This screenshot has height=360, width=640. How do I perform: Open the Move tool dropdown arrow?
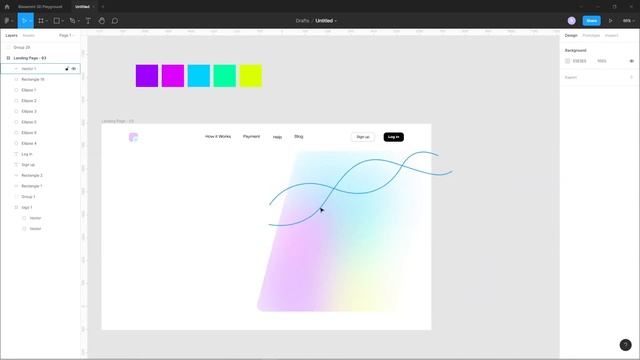31,21
